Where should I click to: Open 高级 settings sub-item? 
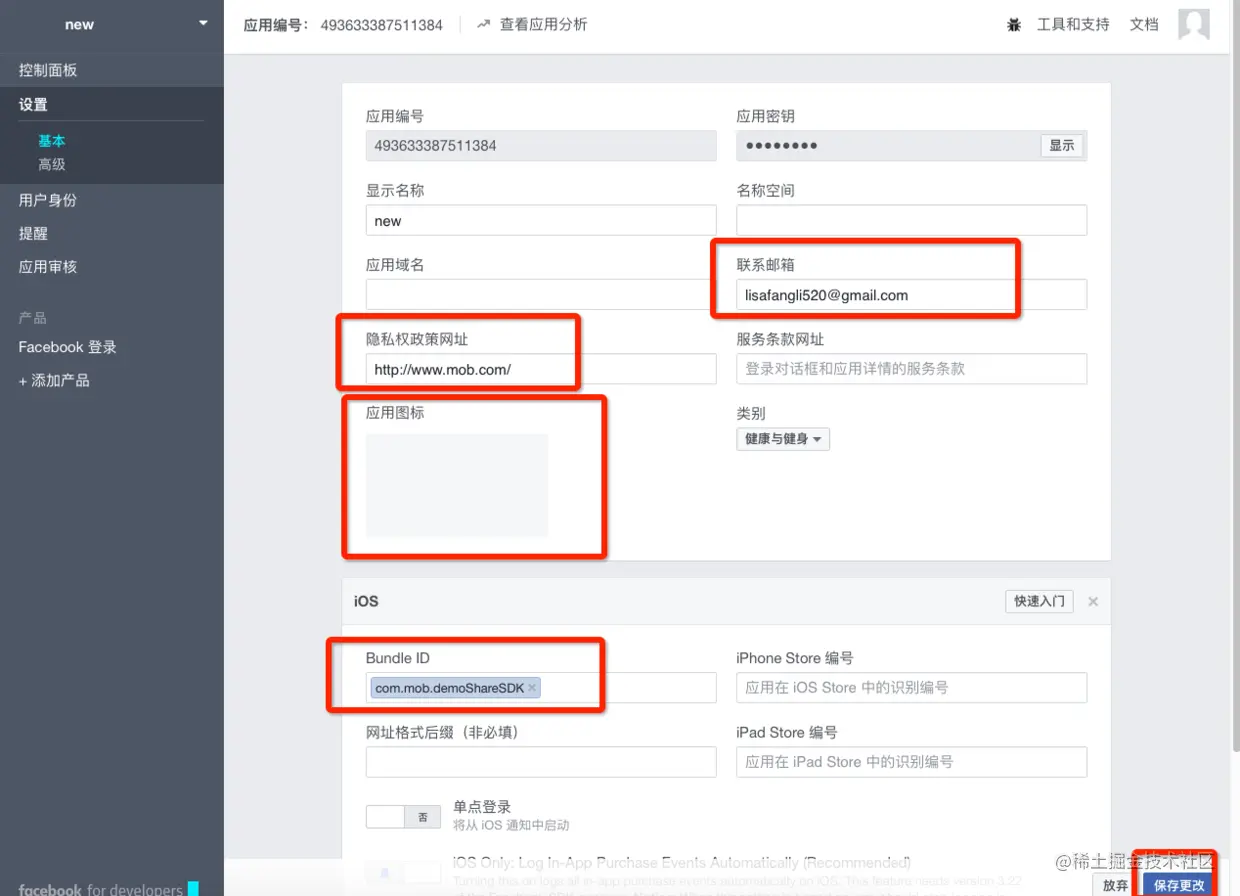point(52,164)
